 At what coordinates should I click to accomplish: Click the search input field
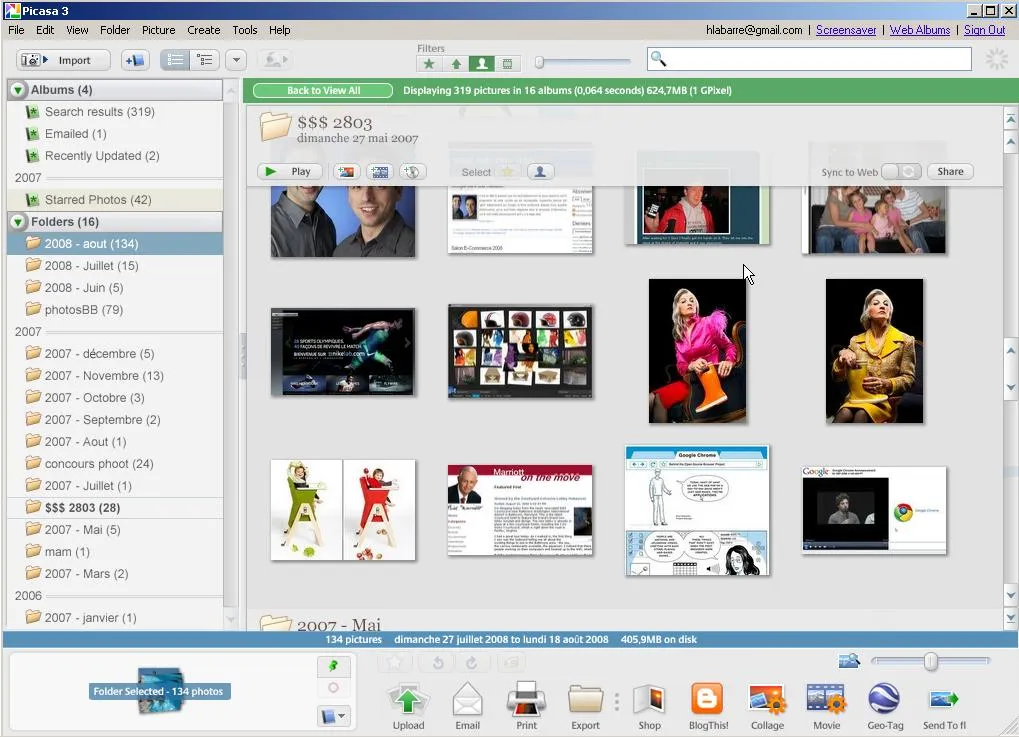click(x=809, y=59)
